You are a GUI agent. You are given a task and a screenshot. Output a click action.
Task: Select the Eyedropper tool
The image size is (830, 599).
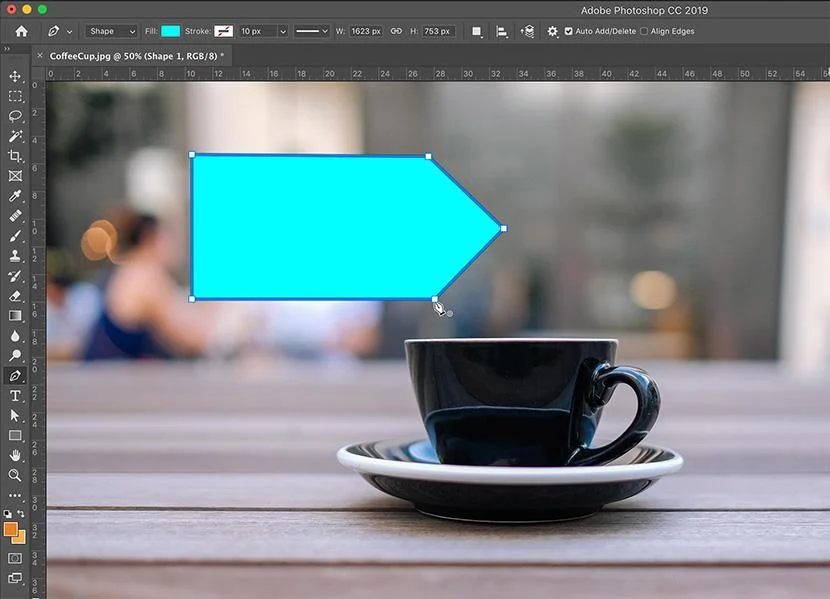coord(15,196)
